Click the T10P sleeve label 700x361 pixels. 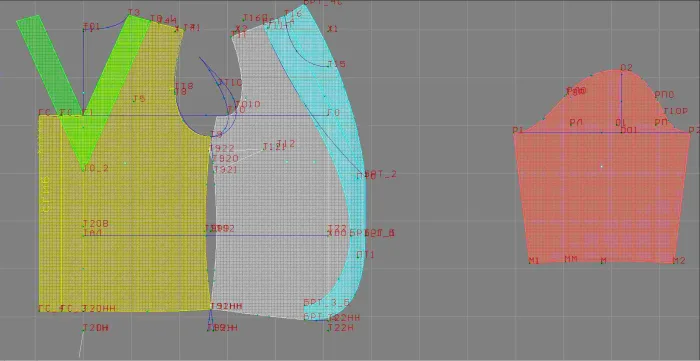(x=675, y=111)
